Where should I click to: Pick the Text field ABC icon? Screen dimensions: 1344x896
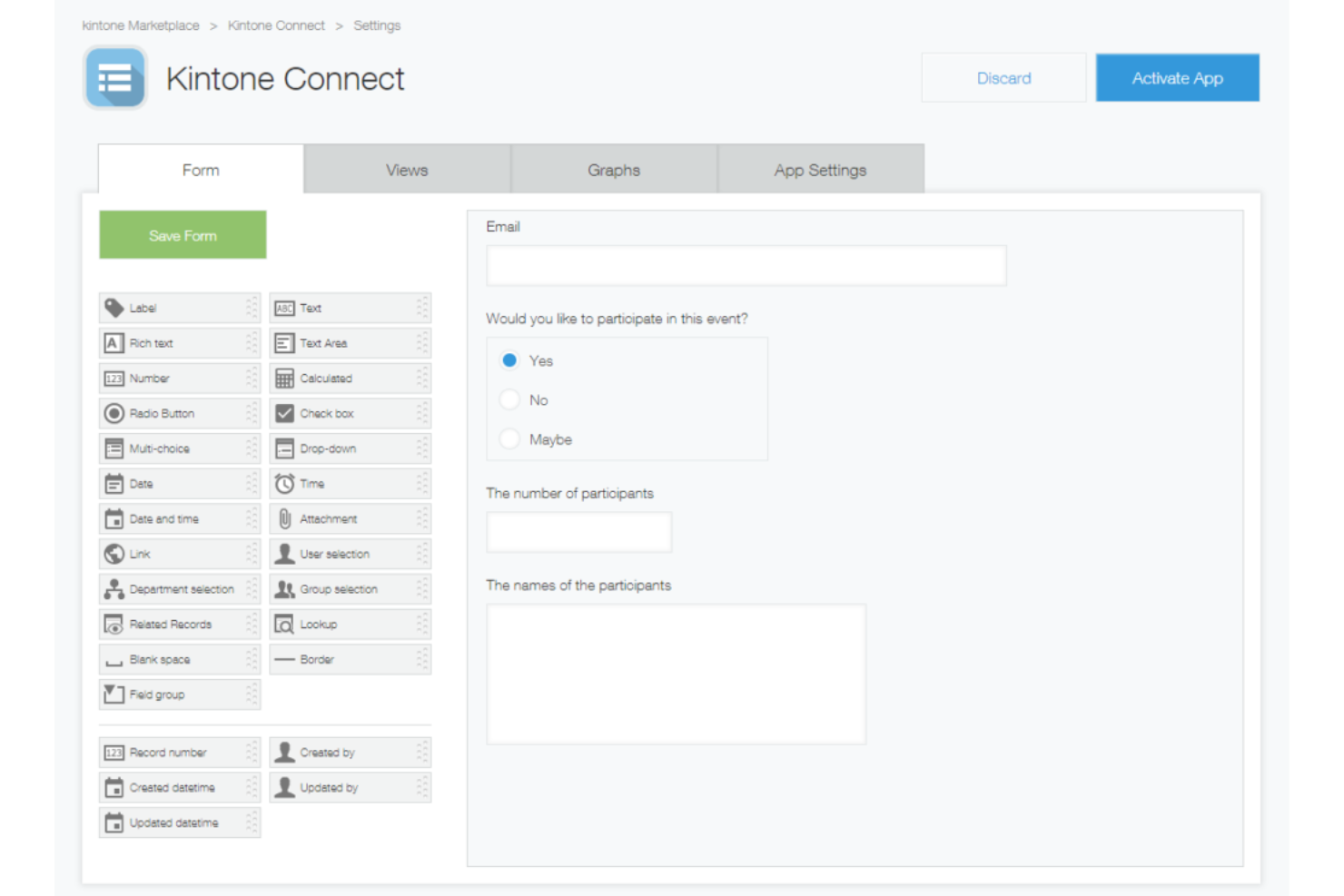pos(284,308)
